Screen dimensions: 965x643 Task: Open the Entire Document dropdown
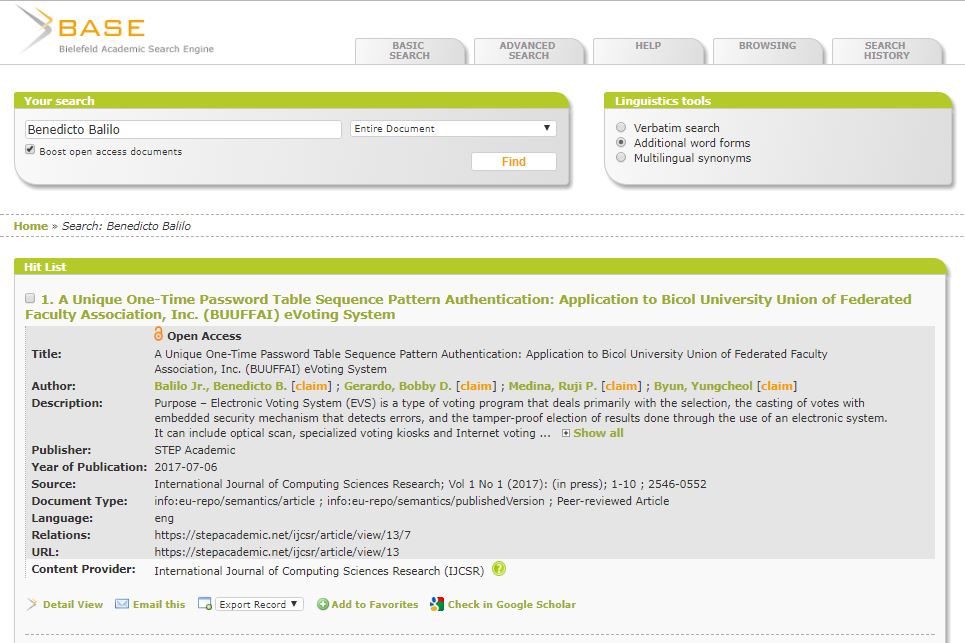pyautogui.click(x=453, y=129)
